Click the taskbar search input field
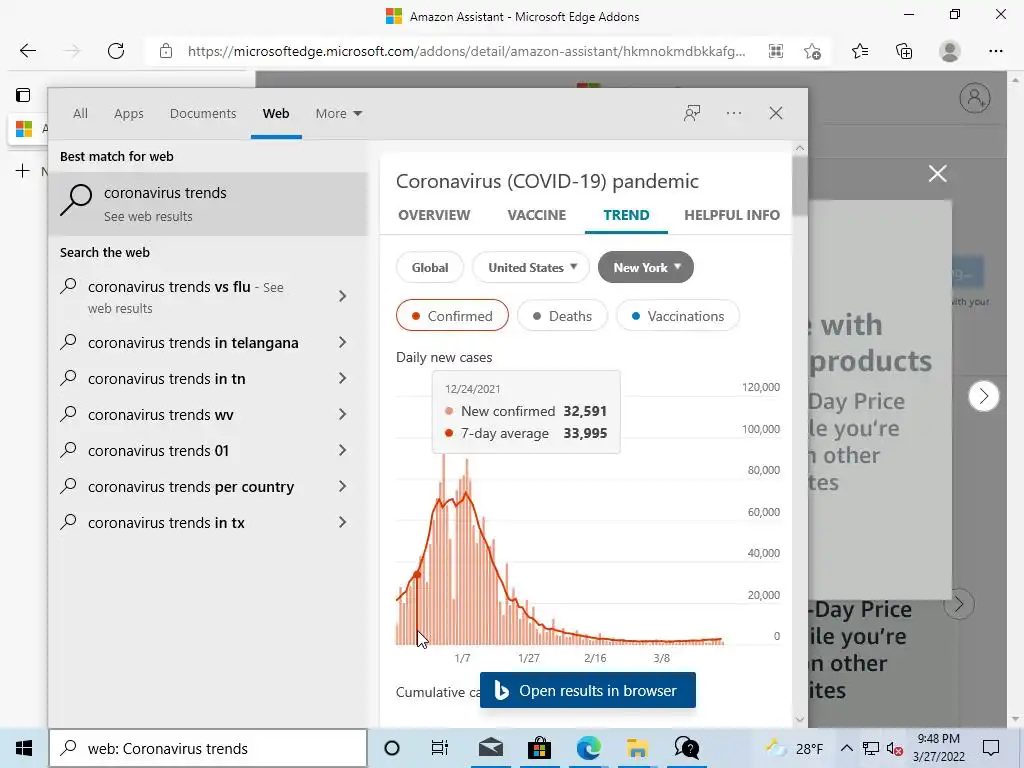Image resolution: width=1024 pixels, height=768 pixels. pyautogui.click(x=220, y=748)
